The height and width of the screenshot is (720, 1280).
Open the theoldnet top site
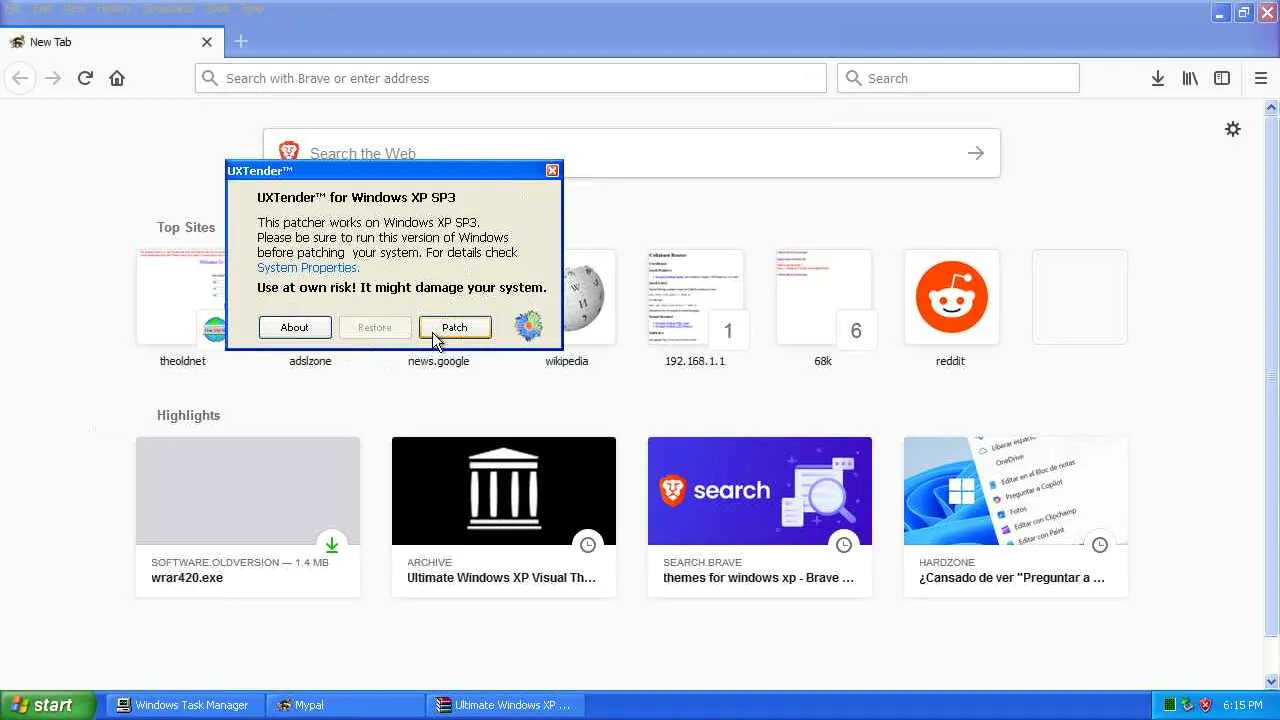coord(183,308)
